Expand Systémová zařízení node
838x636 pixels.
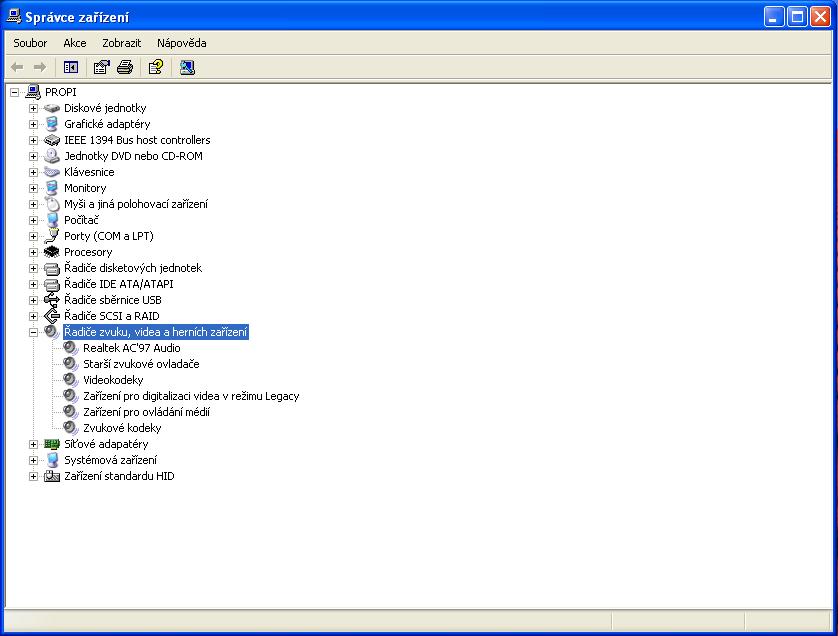(x=33, y=460)
